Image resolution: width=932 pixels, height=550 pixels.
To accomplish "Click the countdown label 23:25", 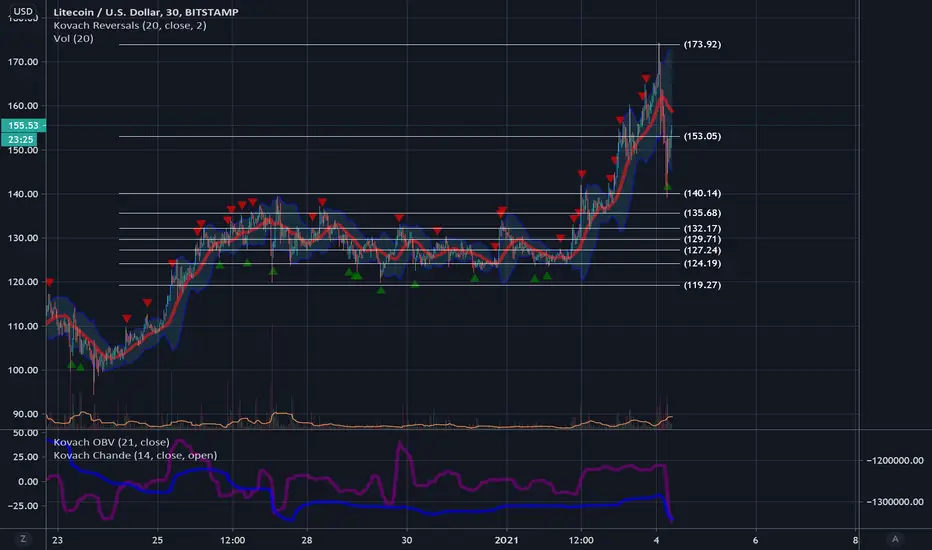I will (x=20, y=140).
